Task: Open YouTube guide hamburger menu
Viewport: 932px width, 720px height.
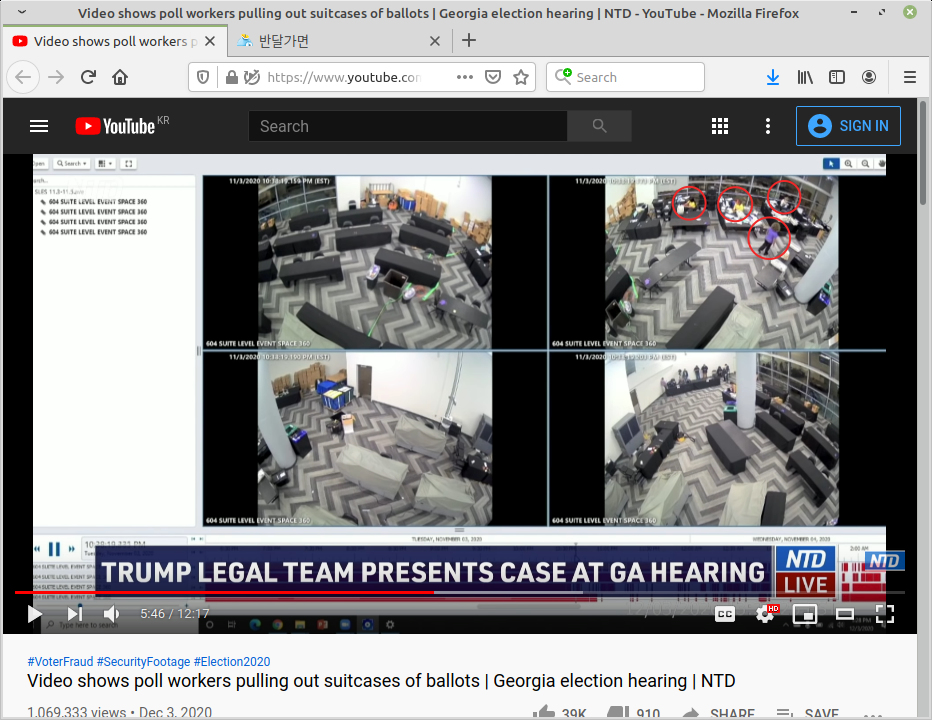Action: 39,126
